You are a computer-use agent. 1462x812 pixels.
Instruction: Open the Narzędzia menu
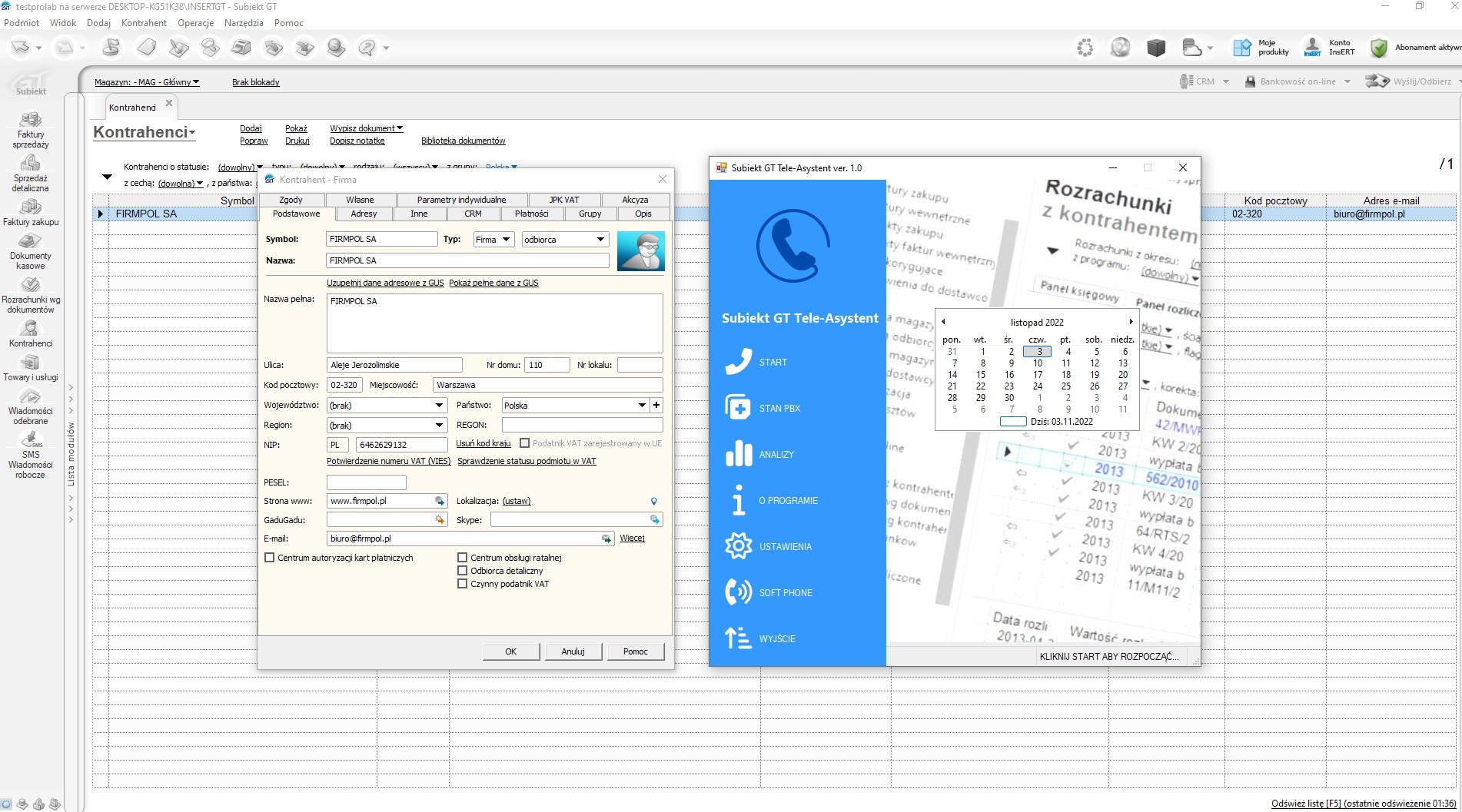tap(244, 23)
